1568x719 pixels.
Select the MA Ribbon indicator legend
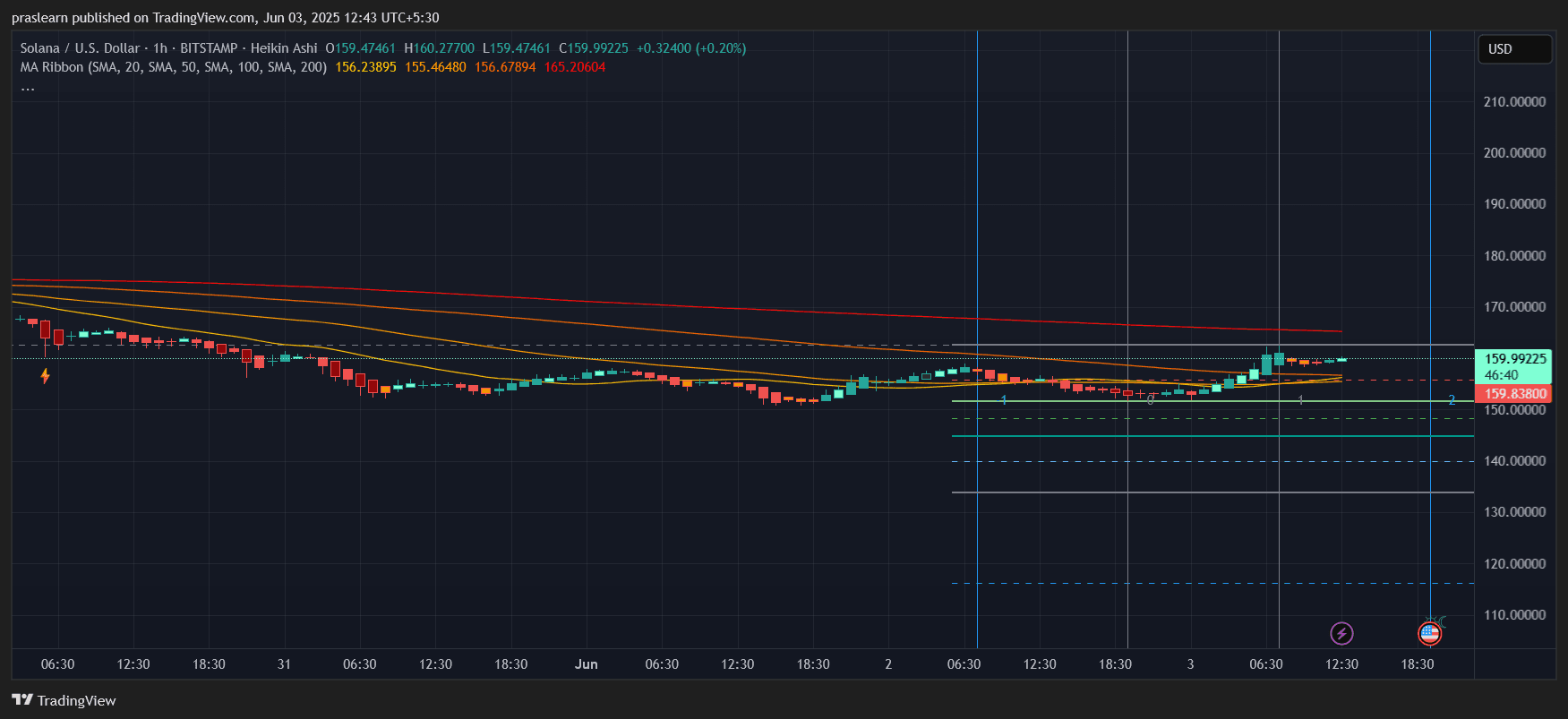click(173, 67)
